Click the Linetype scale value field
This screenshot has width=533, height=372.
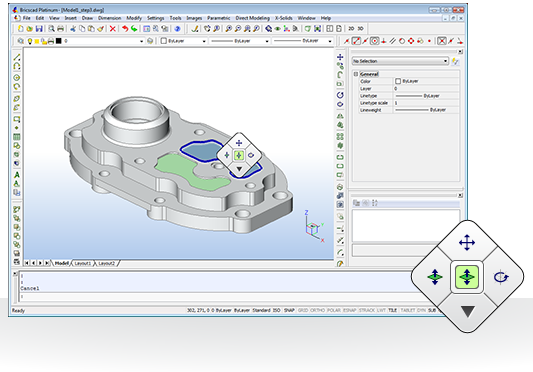tap(426, 103)
